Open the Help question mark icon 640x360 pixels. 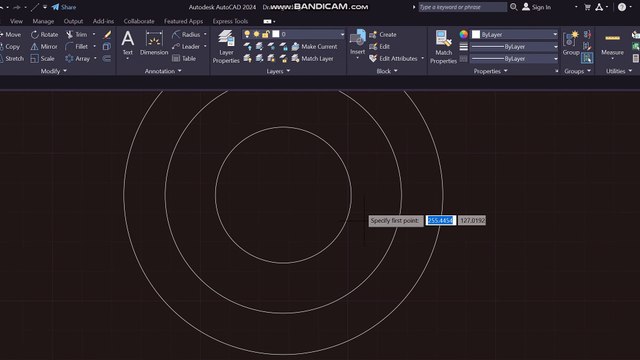pos(622,7)
